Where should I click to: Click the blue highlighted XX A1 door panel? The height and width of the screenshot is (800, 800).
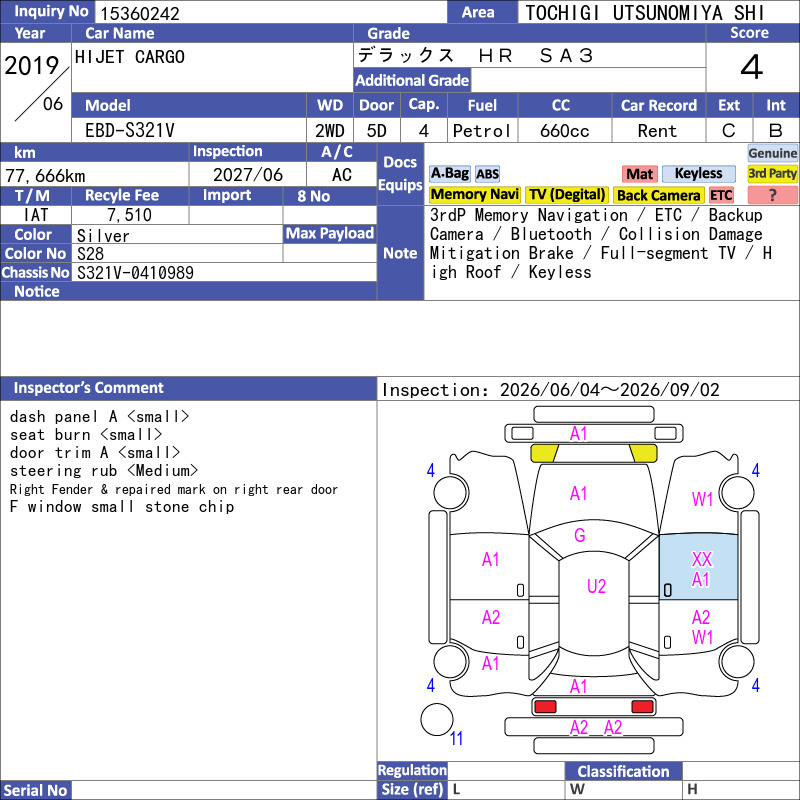coord(698,567)
